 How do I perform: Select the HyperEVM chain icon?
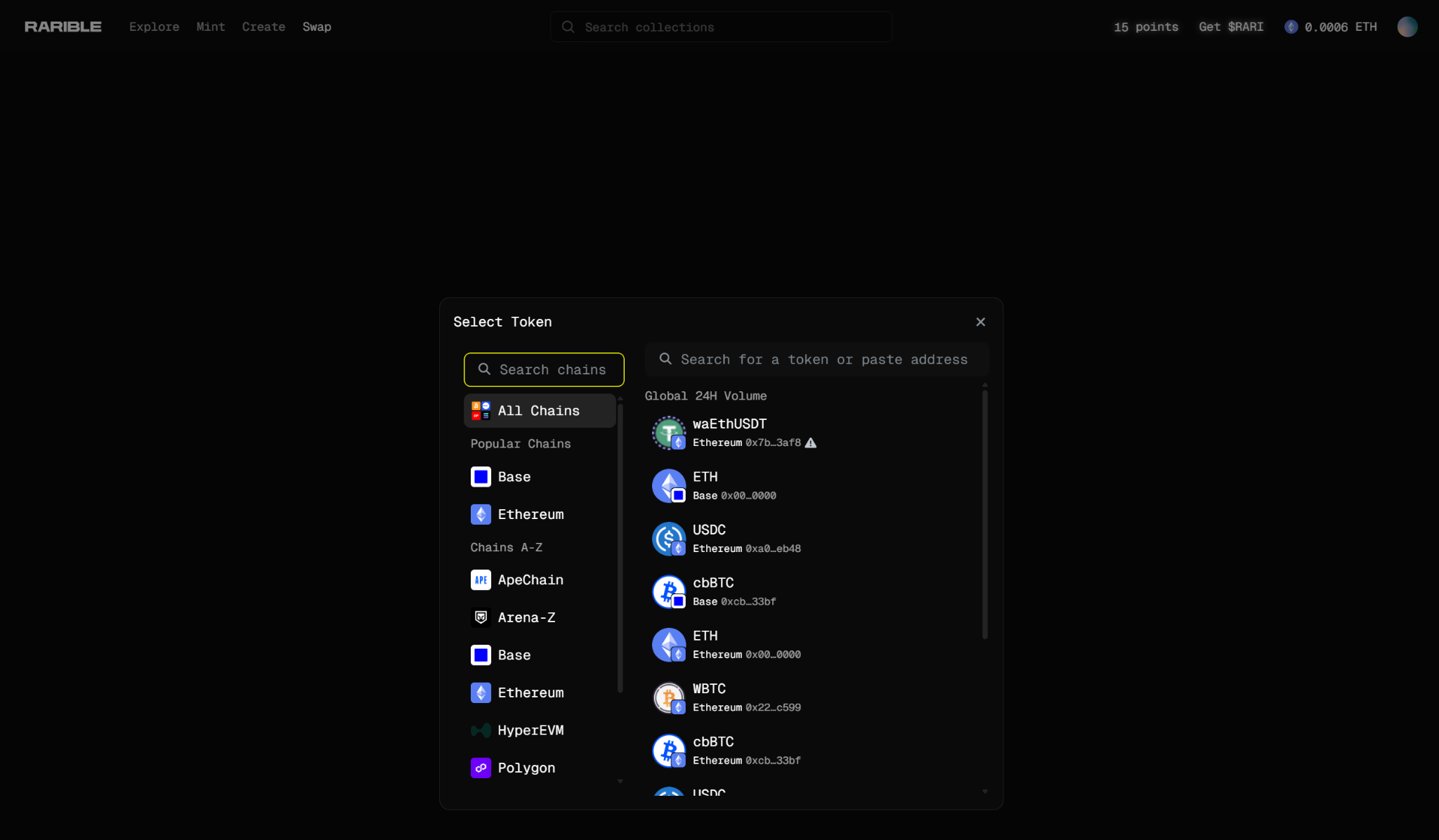[481, 730]
